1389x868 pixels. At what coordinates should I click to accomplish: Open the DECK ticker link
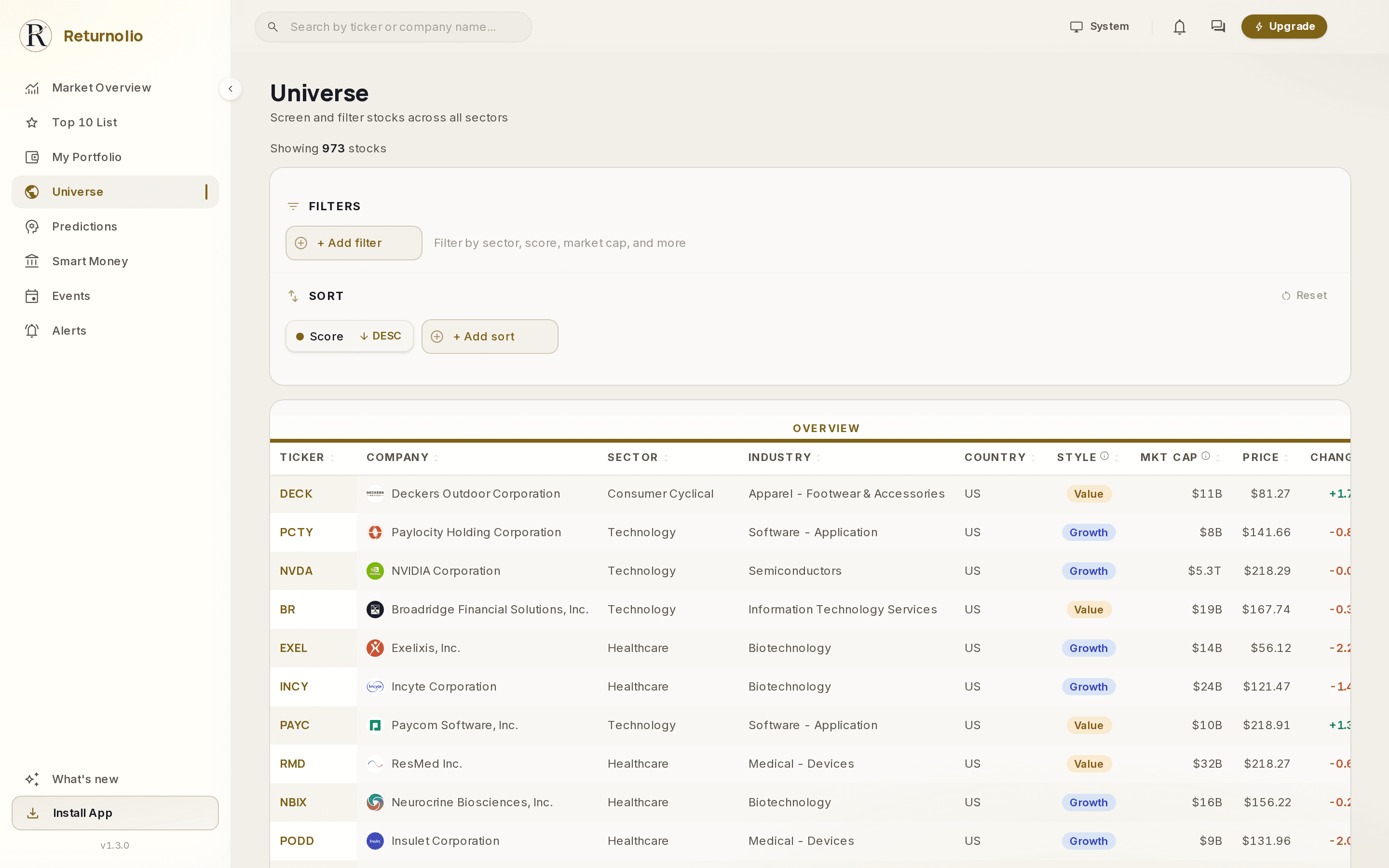coord(296,494)
